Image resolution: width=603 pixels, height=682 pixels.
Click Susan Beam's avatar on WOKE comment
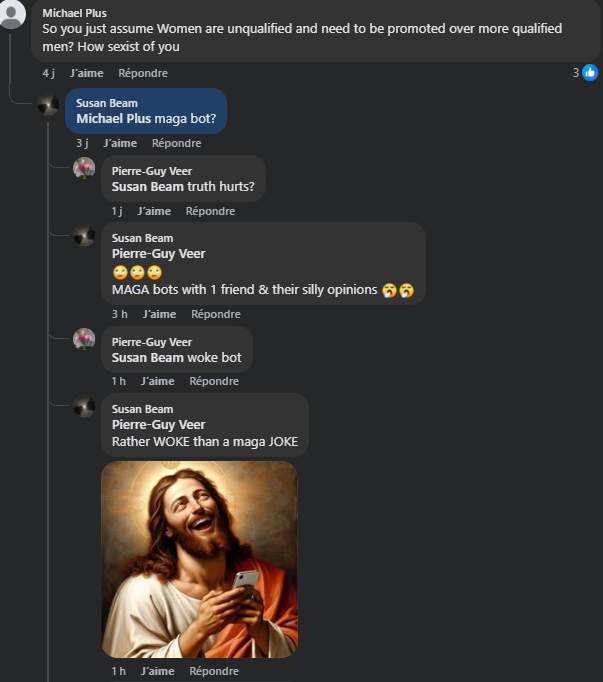84,406
